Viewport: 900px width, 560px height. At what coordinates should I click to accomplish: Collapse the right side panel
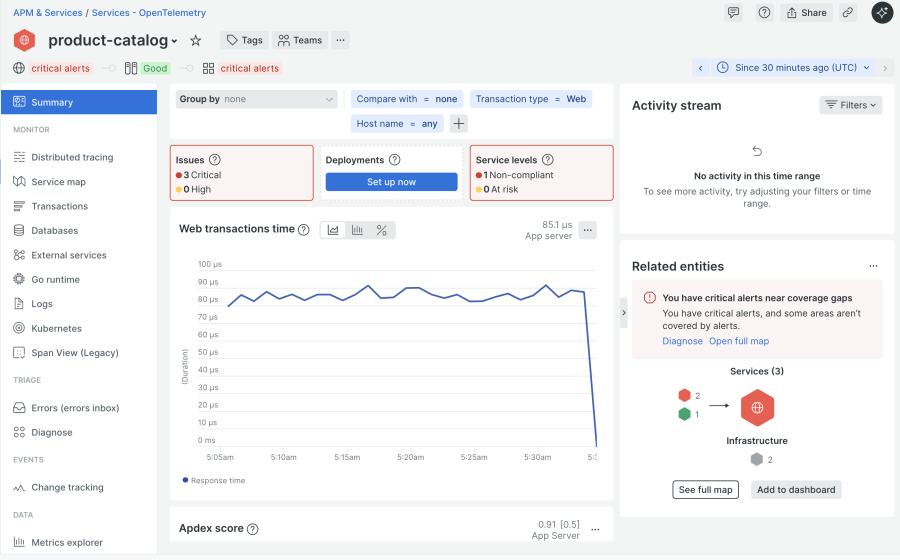pos(624,313)
